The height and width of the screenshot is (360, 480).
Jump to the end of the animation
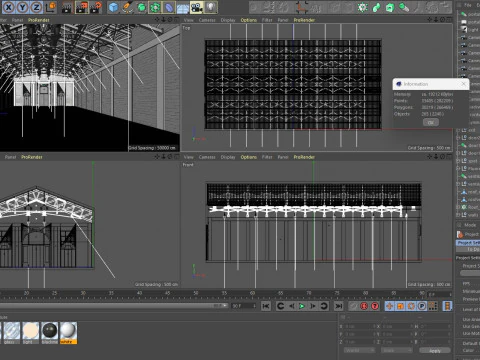click(338, 306)
